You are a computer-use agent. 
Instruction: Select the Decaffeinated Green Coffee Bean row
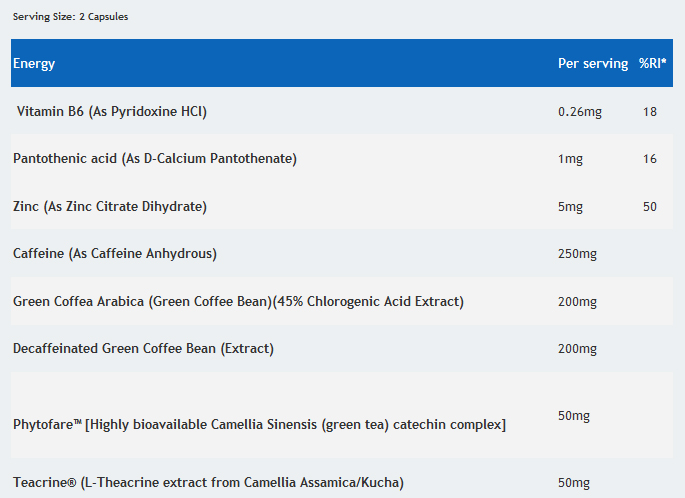click(143, 349)
